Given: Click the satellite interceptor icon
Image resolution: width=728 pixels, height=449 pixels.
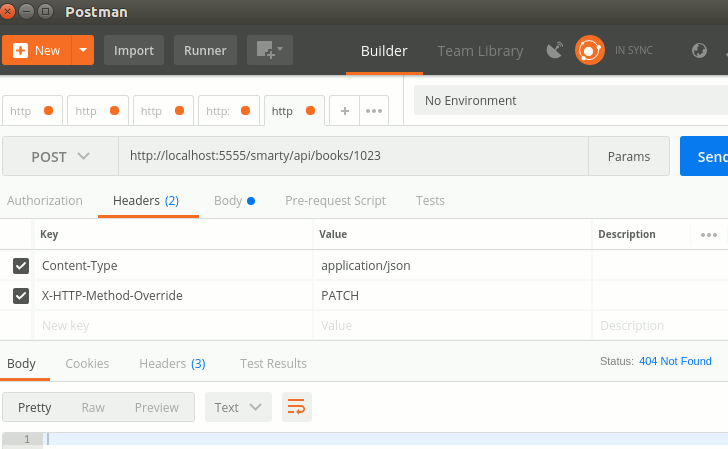Looking at the screenshot, I should 554,50.
